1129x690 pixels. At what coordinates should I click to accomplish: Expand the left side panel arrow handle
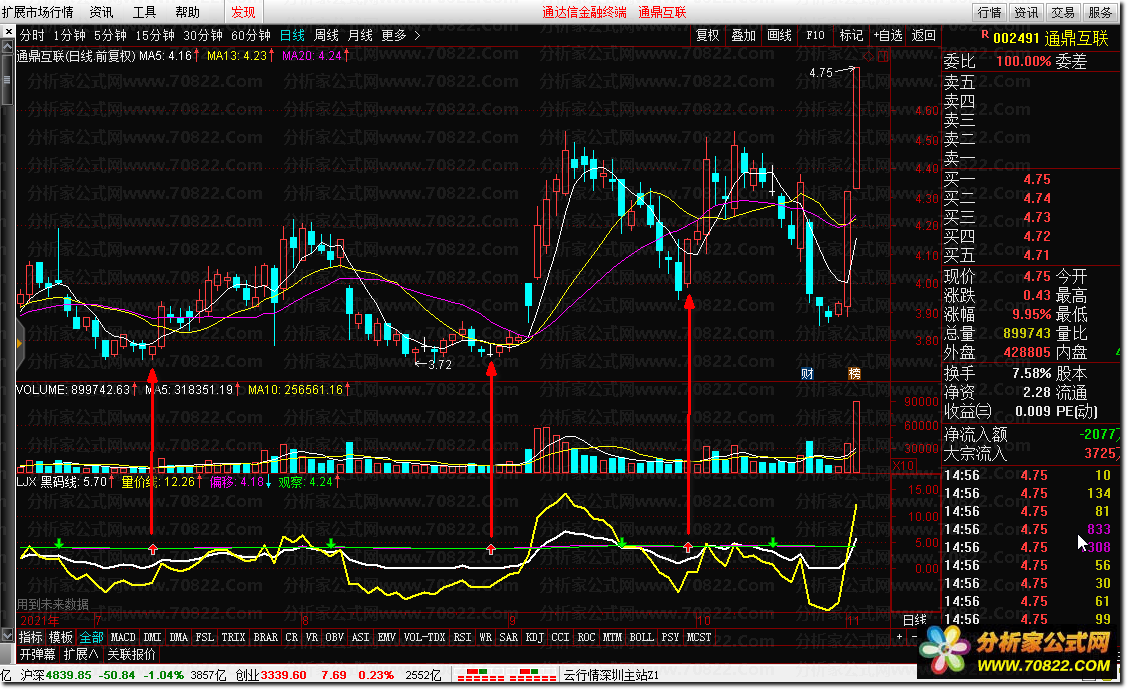point(19,344)
